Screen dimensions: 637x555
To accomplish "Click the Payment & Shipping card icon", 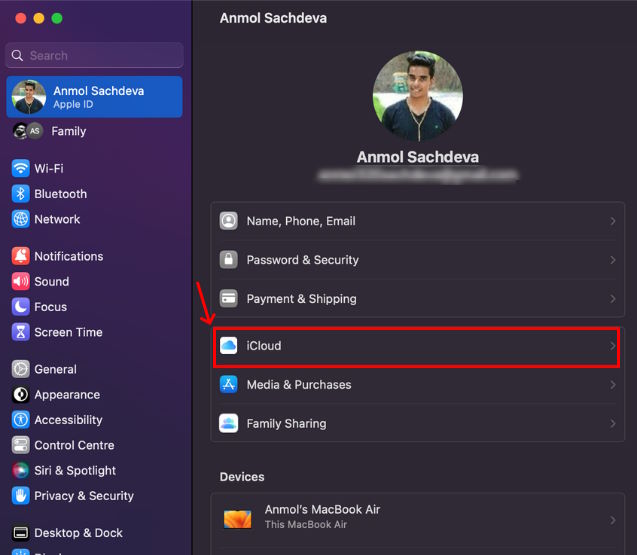I will (228, 299).
